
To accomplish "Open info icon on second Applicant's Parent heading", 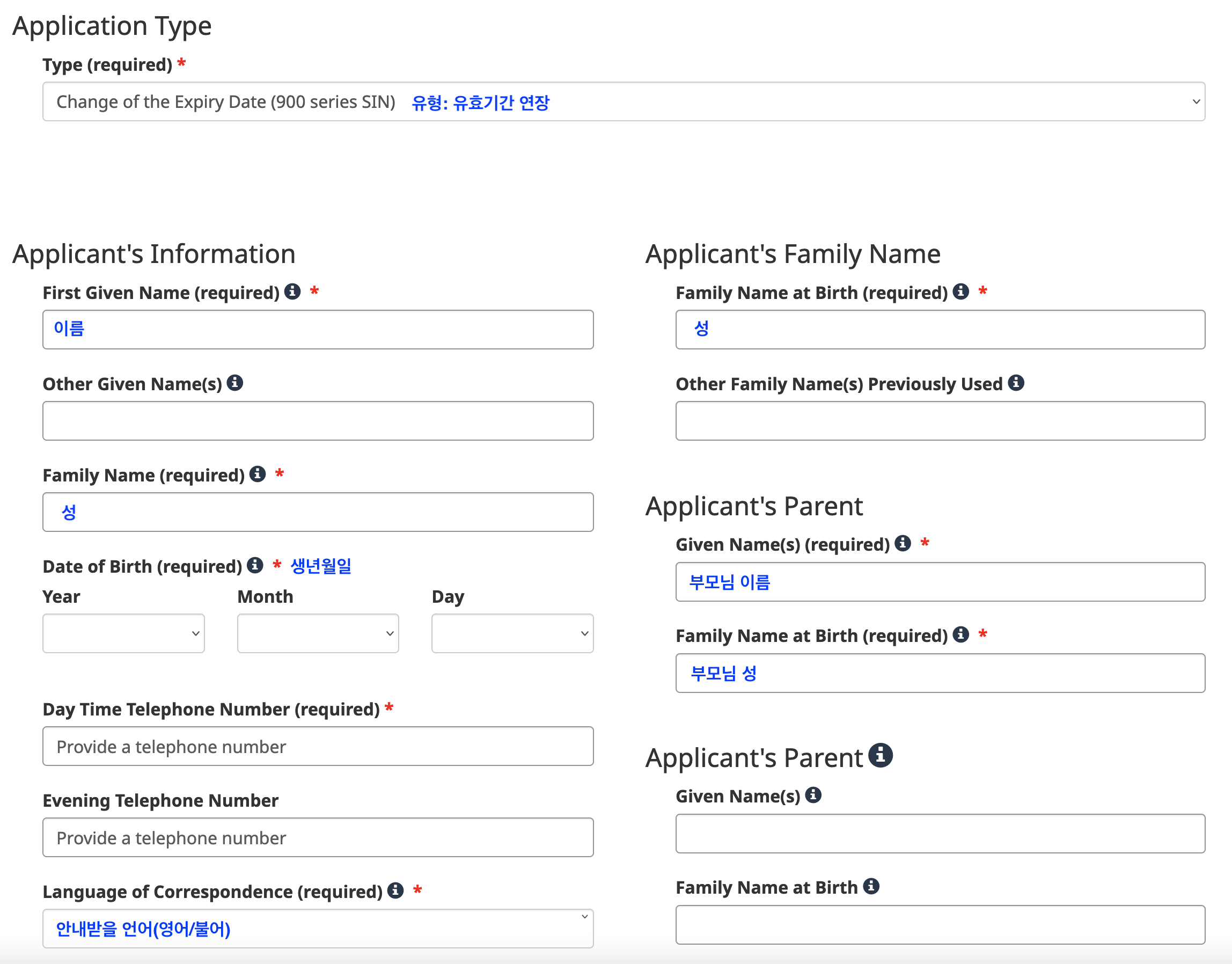I will coord(880,755).
